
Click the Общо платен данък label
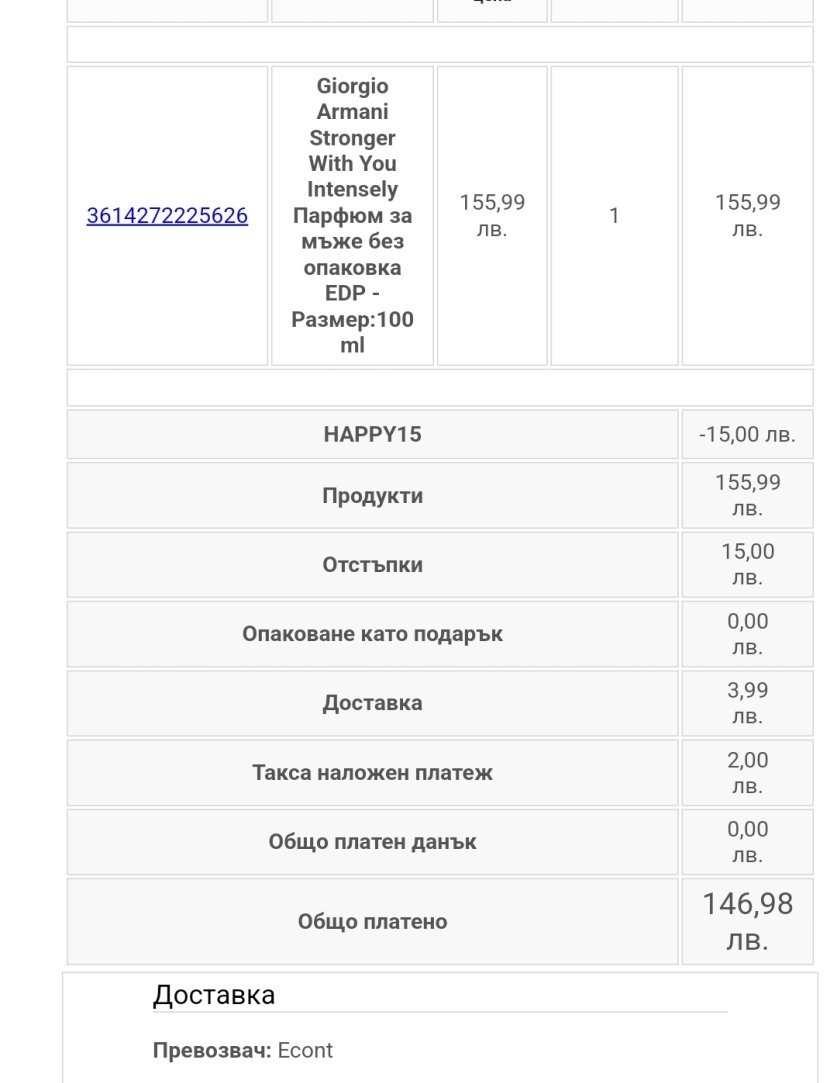coord(372,842)
